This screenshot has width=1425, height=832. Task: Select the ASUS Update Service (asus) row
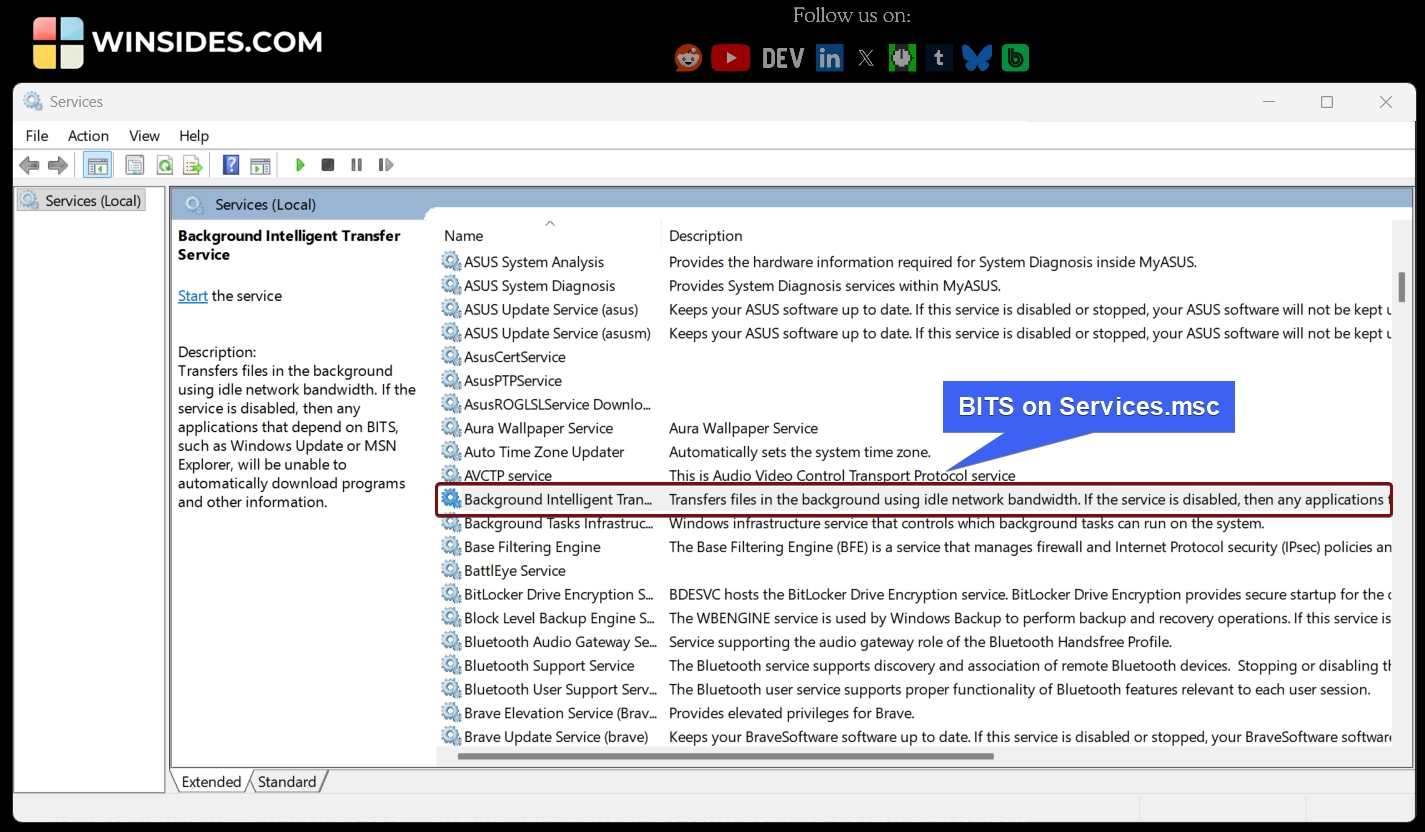pos(914,310)
